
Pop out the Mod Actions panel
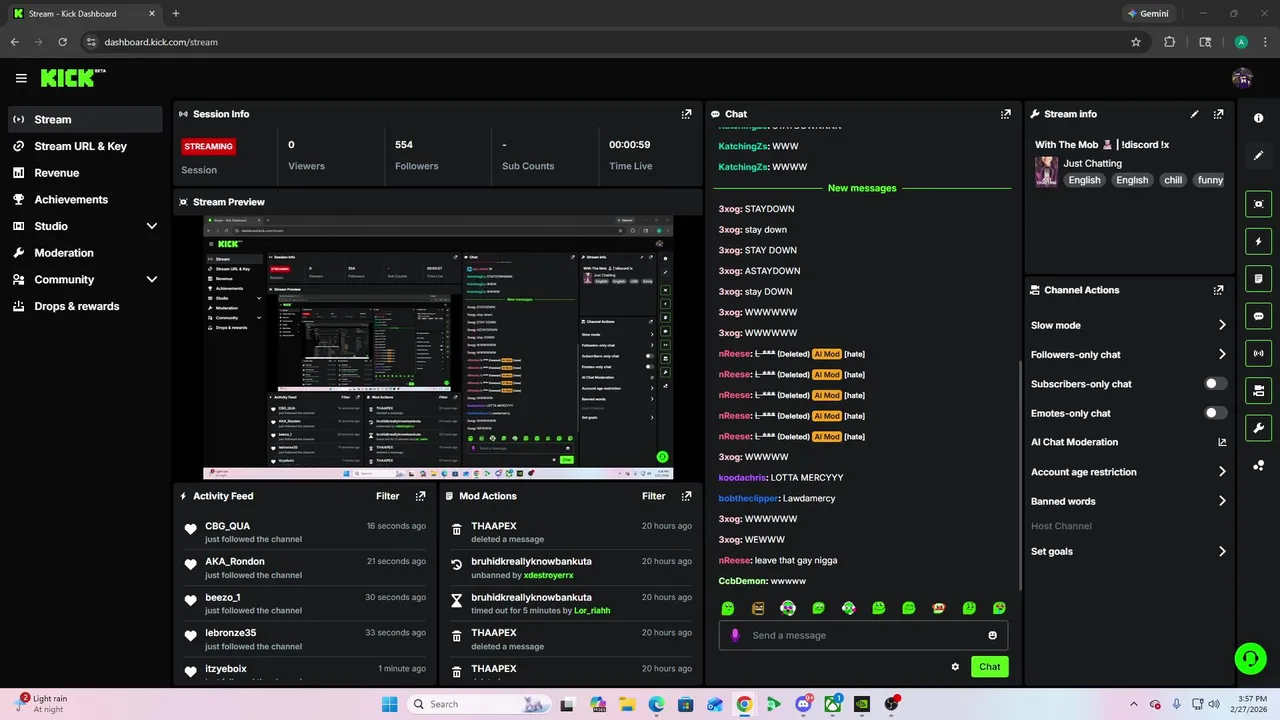[686, 496]
